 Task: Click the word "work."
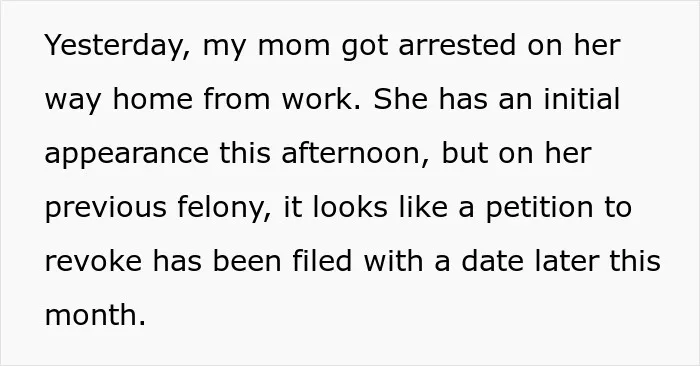pos(321,99)
